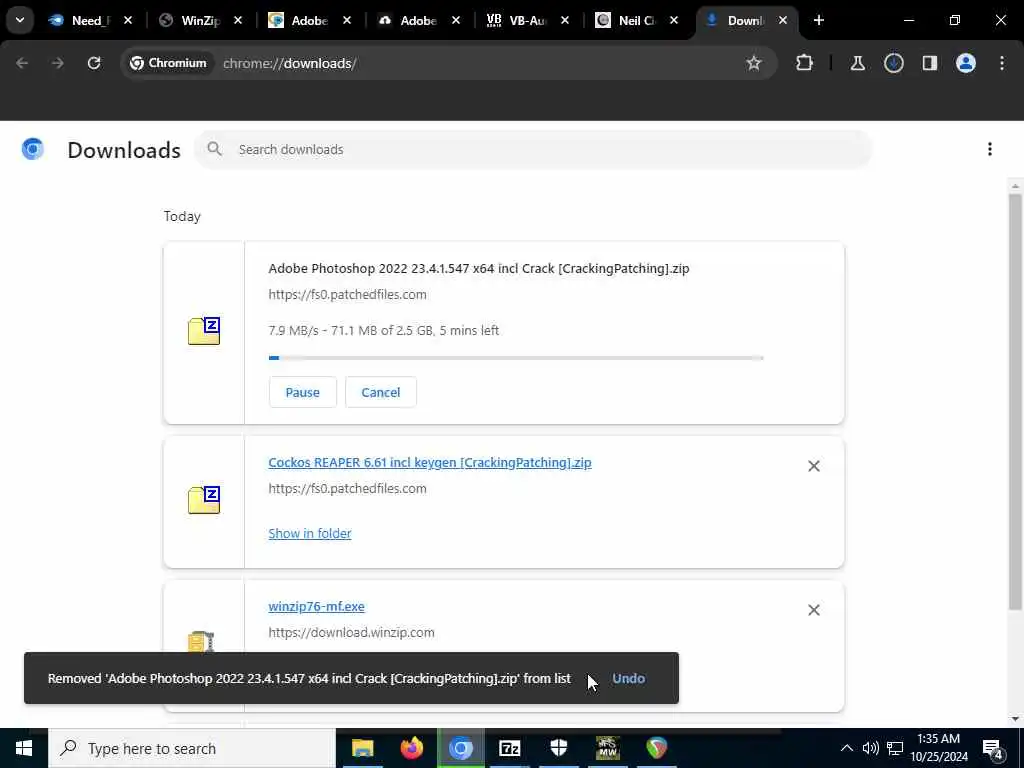Click the Photoshop zip file icon

click(x=204, y=331)
